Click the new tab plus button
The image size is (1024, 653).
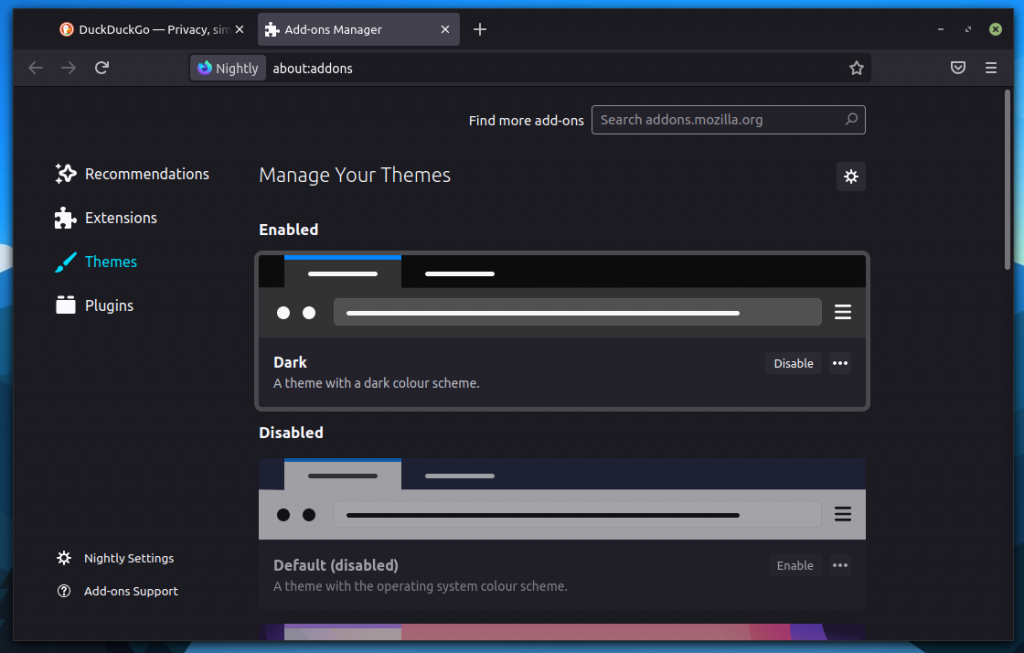tap(480, 29)
